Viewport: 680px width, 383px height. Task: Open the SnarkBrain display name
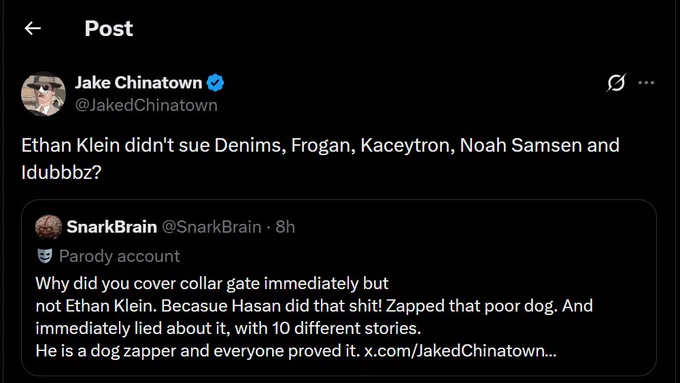coord(111,227)
